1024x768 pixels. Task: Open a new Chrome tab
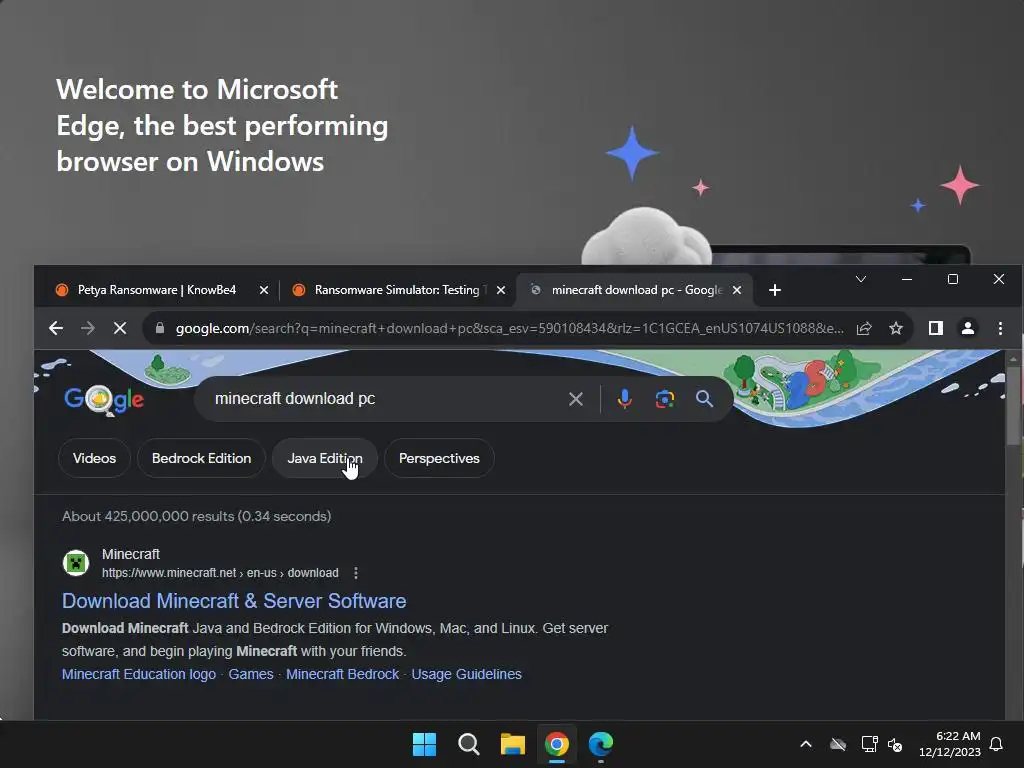[x=775, y=290]
